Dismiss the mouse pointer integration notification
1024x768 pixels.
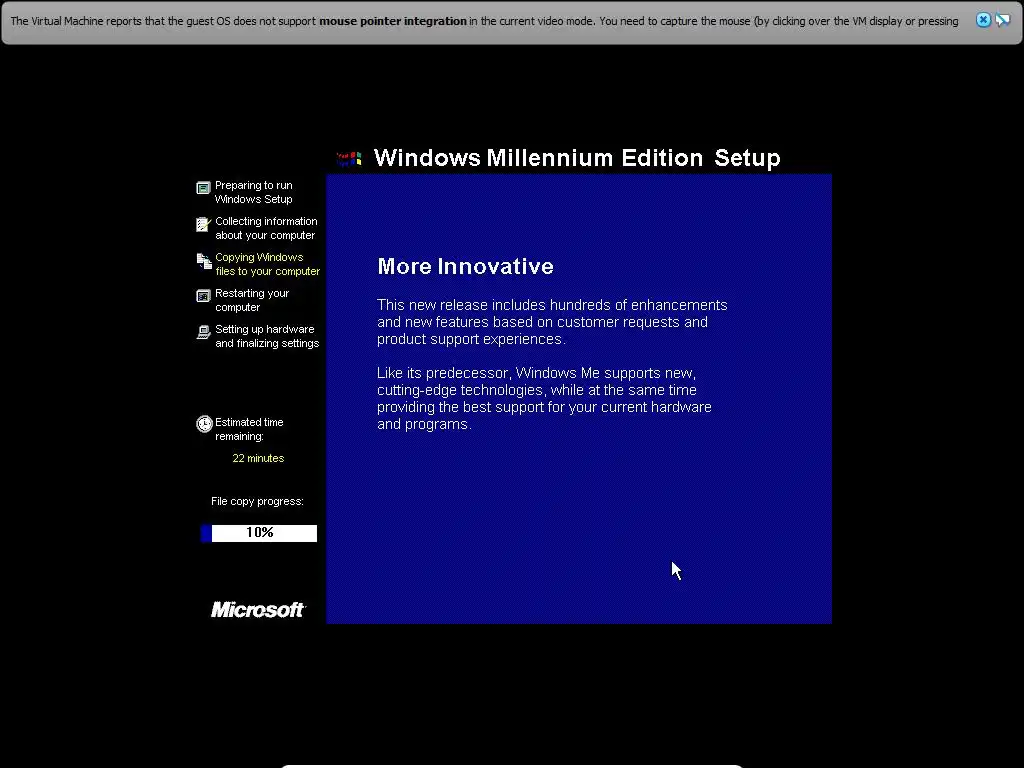(x=983, y=20)
